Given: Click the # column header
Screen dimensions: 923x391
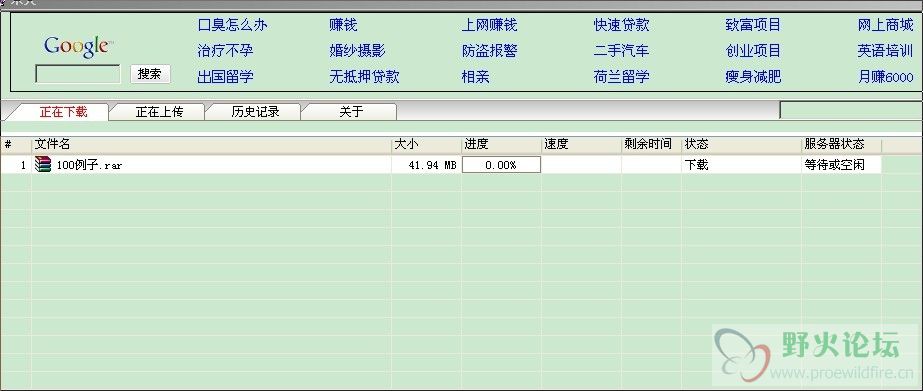Looking at the screenshot, I should click(x=16, y=144).
